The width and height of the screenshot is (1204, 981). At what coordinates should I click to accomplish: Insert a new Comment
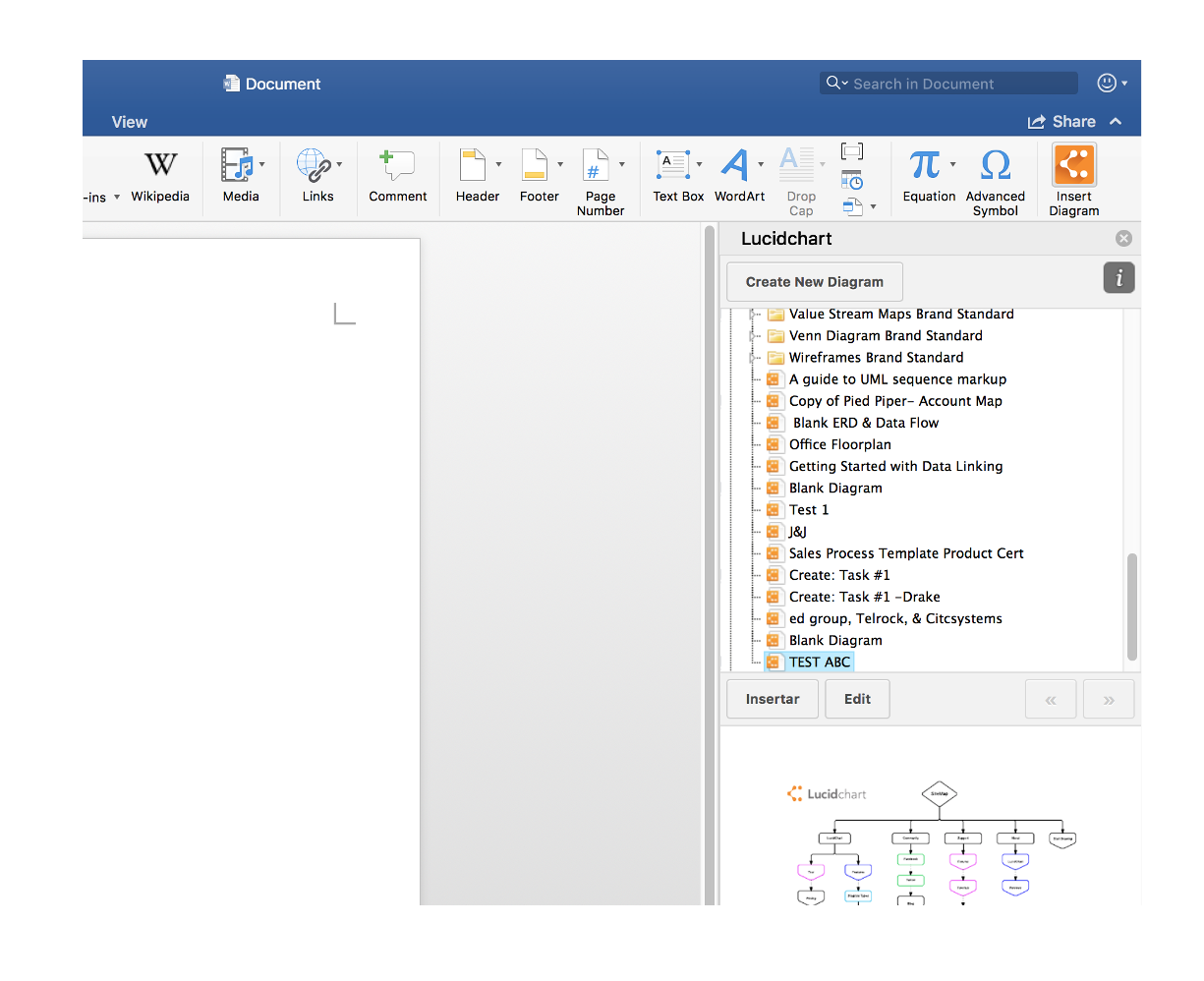tap(398, 177)
